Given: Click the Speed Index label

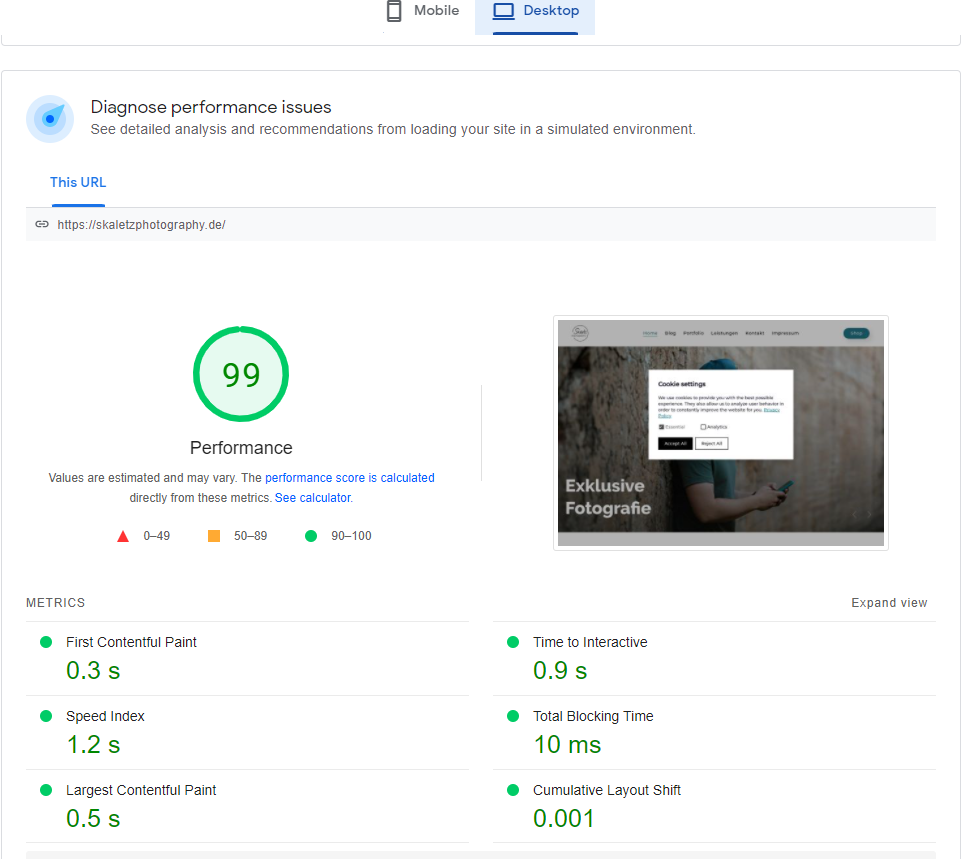Looking at the screenshot, I should [105, 716].
